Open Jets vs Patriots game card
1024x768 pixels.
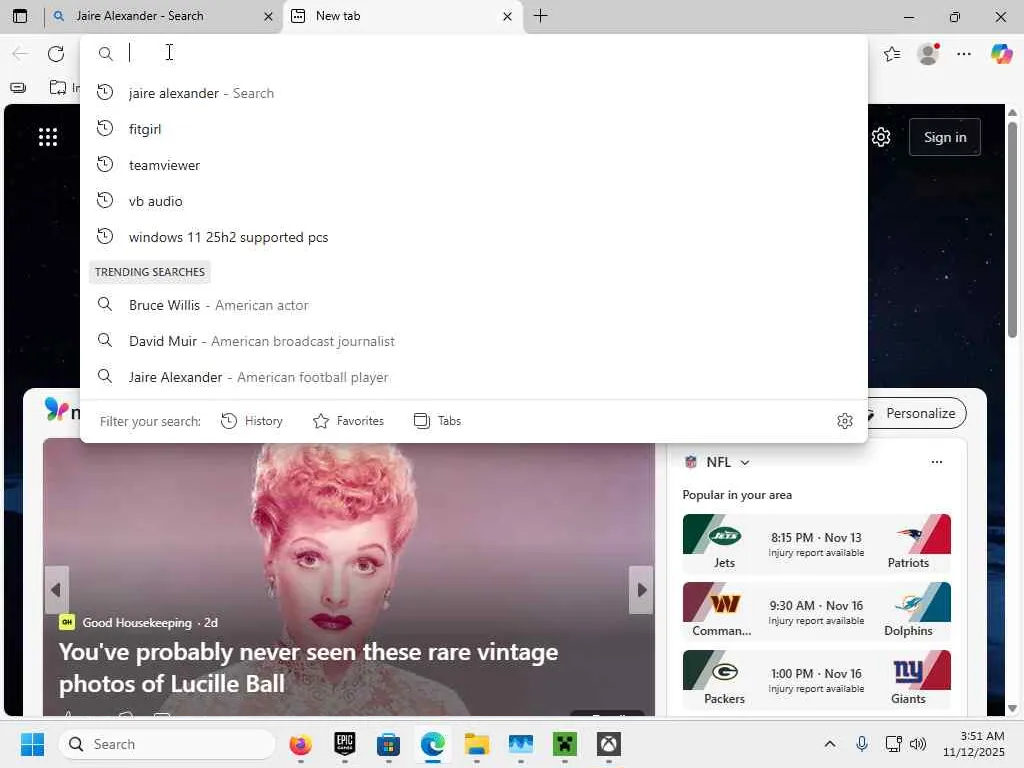(x=816, y=543)
